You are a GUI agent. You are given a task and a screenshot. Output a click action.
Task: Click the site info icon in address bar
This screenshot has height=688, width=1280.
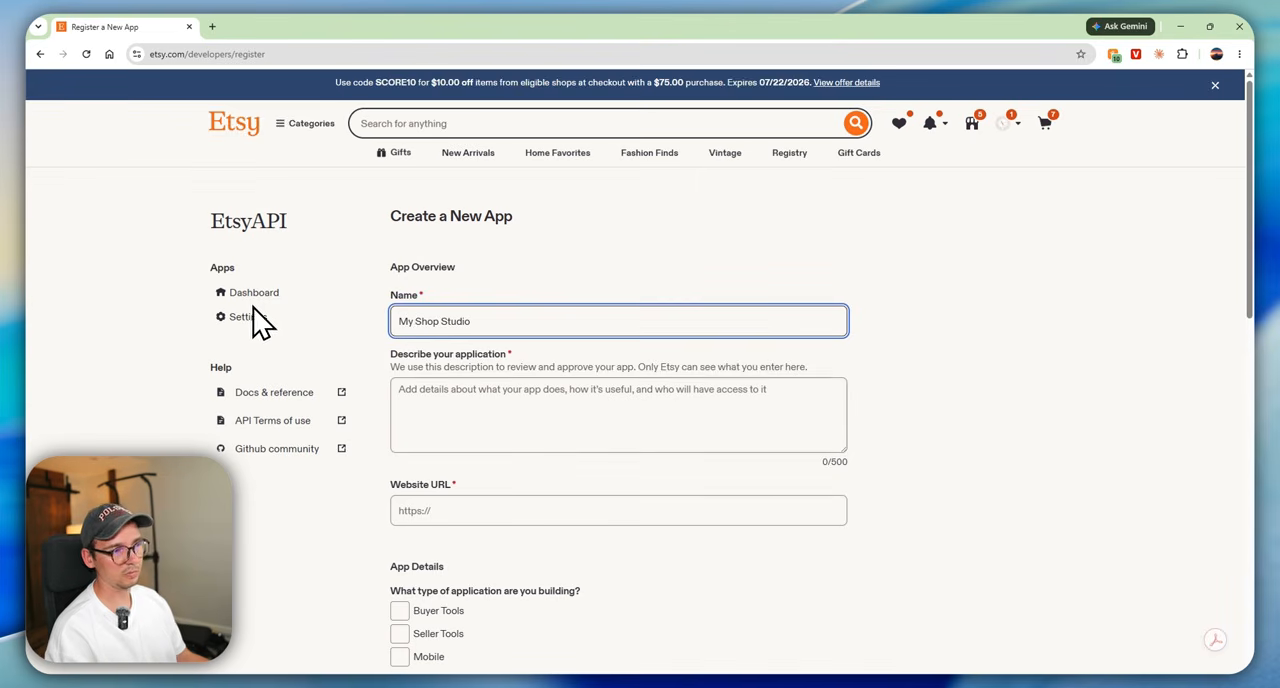pos(137,54)
